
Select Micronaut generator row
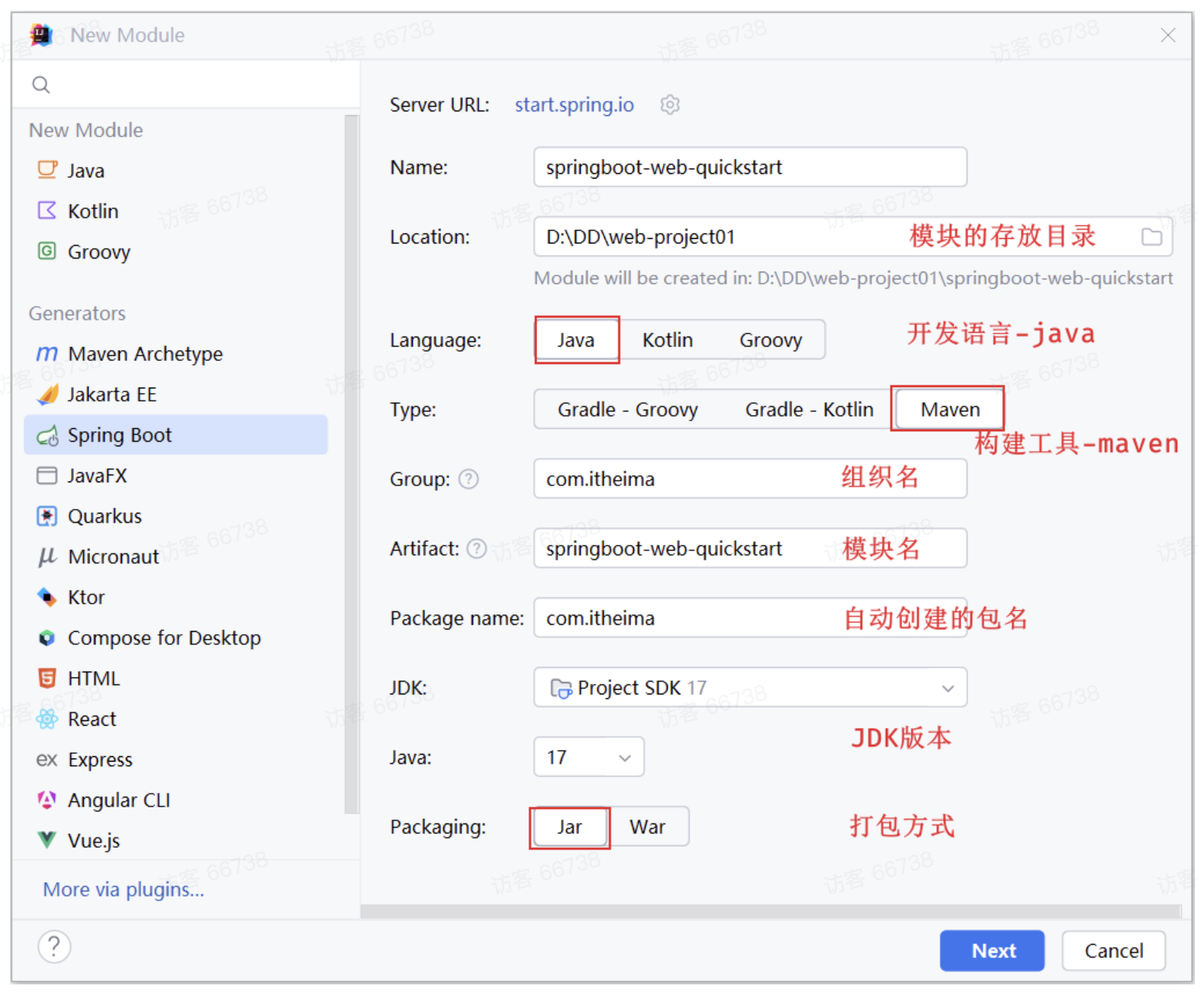click(x=175, y=556)
